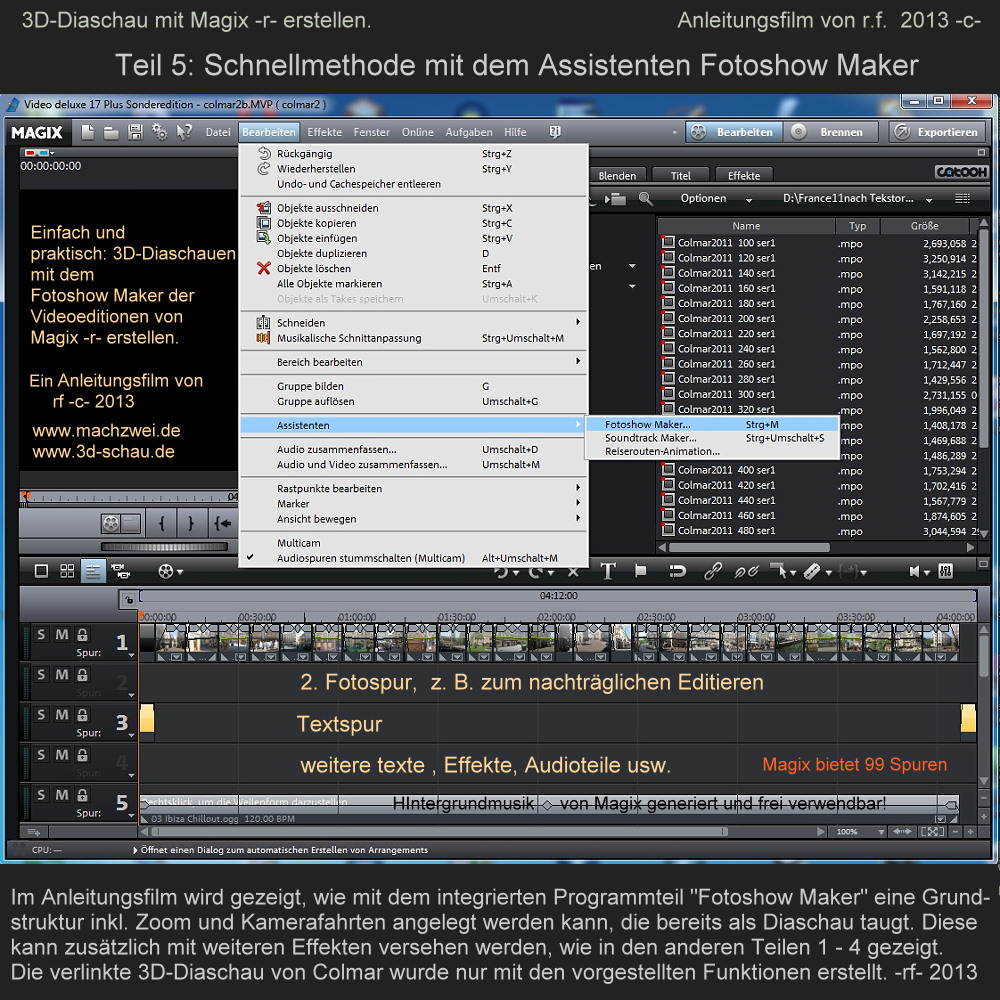
Task: Solo track 5 with the S button
Action: [x=41, y=795]
